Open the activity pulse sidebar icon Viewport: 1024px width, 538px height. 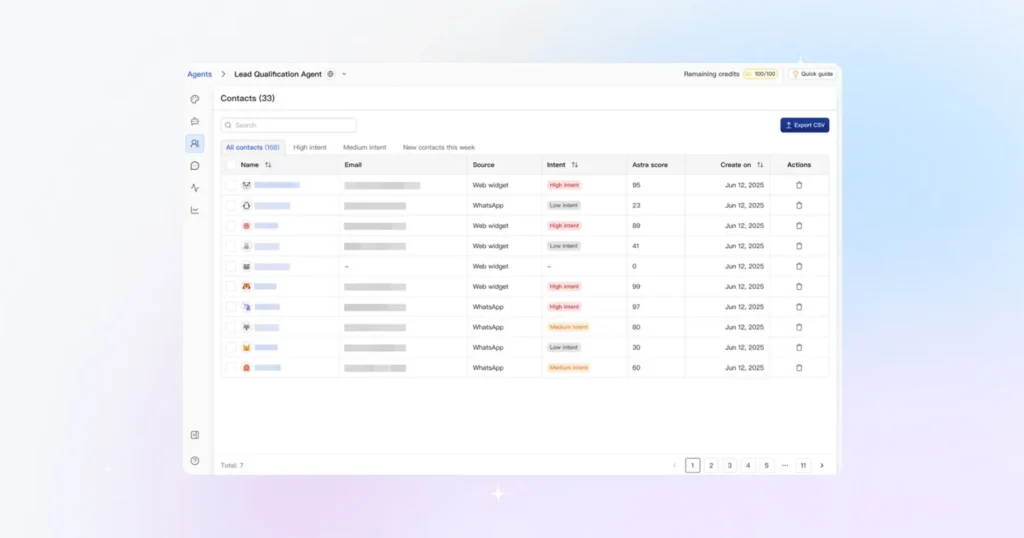[x=195, y=188]
